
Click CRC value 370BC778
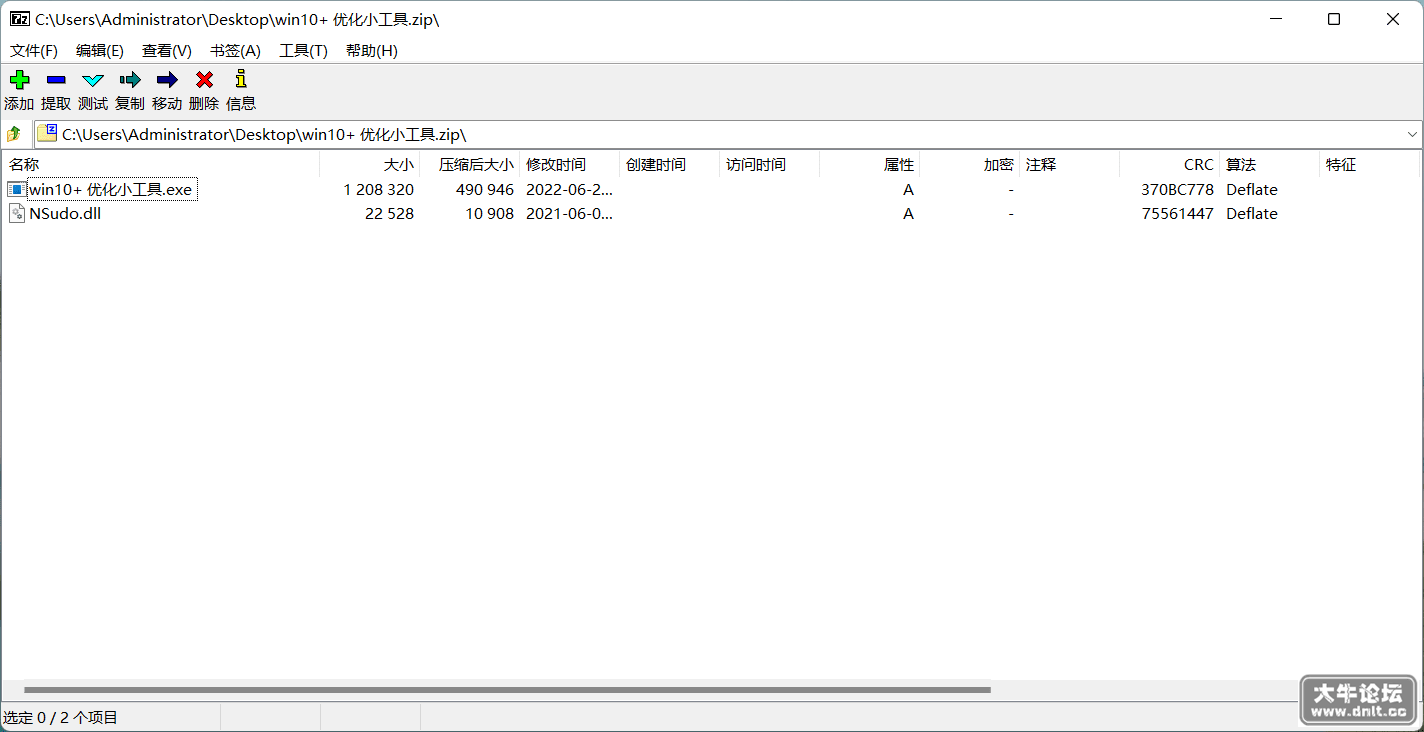[1177, 189]
